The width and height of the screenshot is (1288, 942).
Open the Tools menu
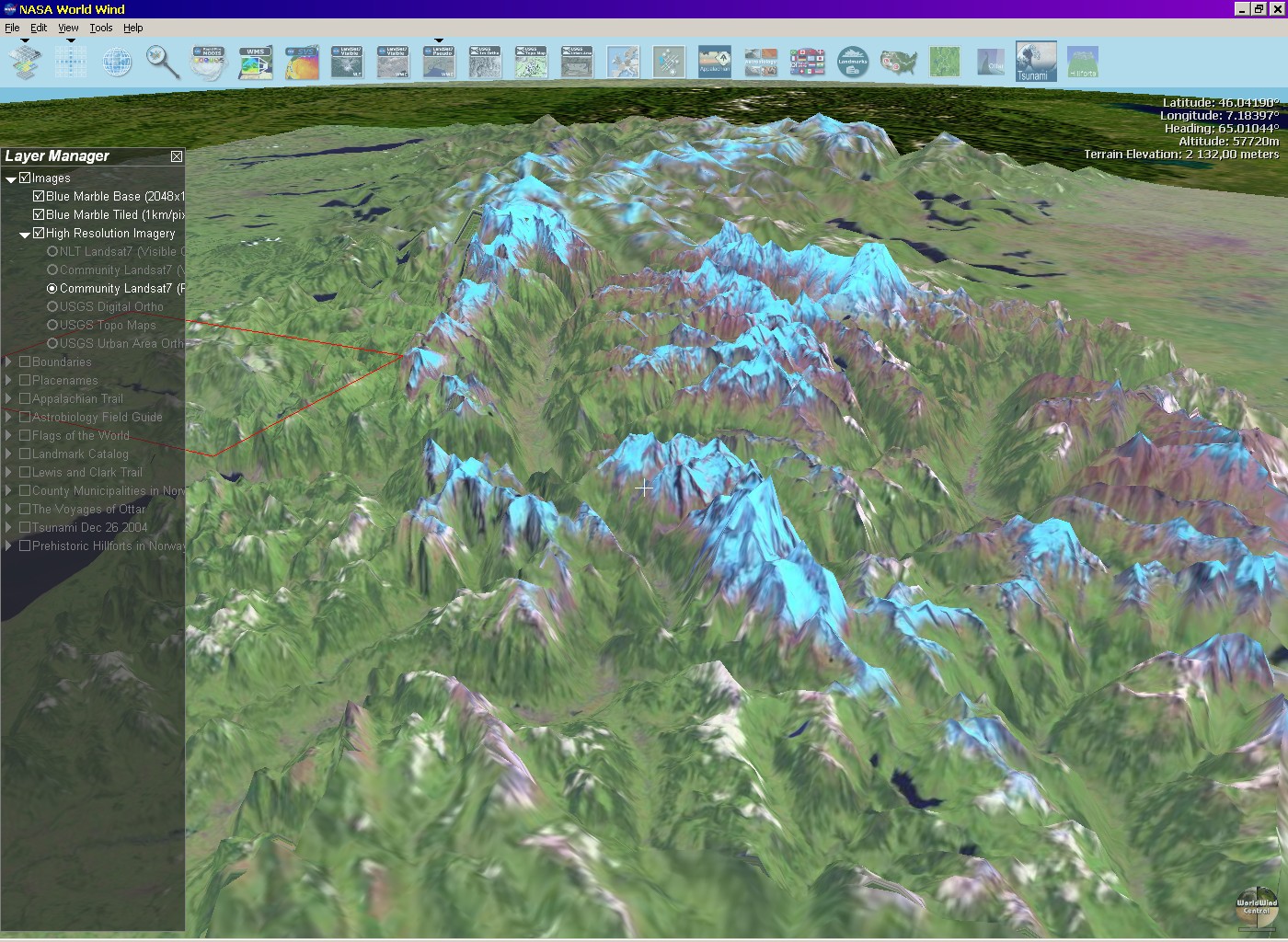pyautogui.click(x=101, y=28)
